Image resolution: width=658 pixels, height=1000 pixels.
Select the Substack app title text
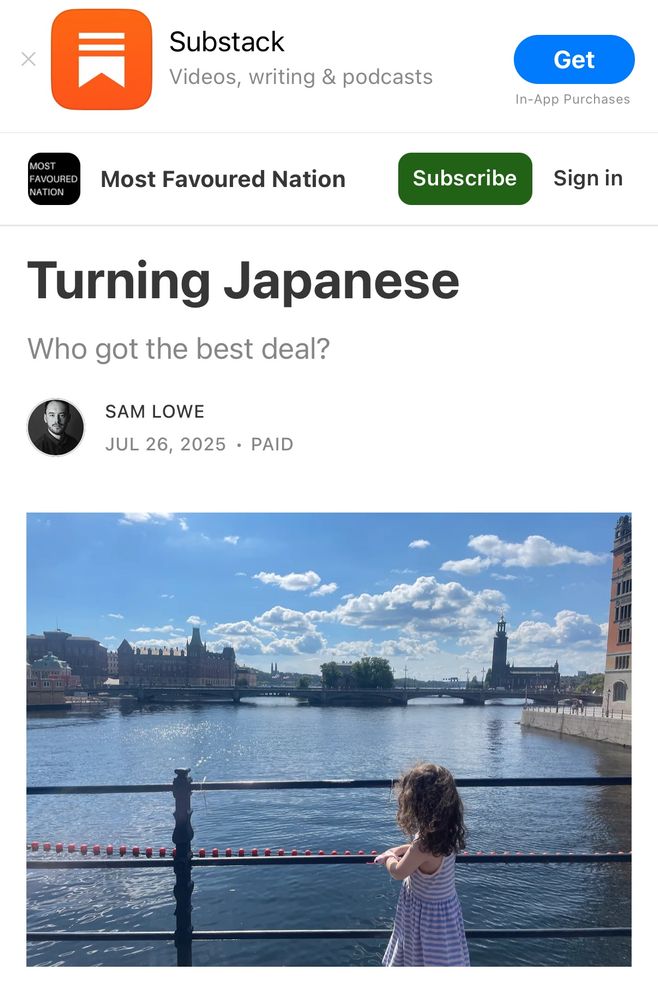tap(226, 42)
